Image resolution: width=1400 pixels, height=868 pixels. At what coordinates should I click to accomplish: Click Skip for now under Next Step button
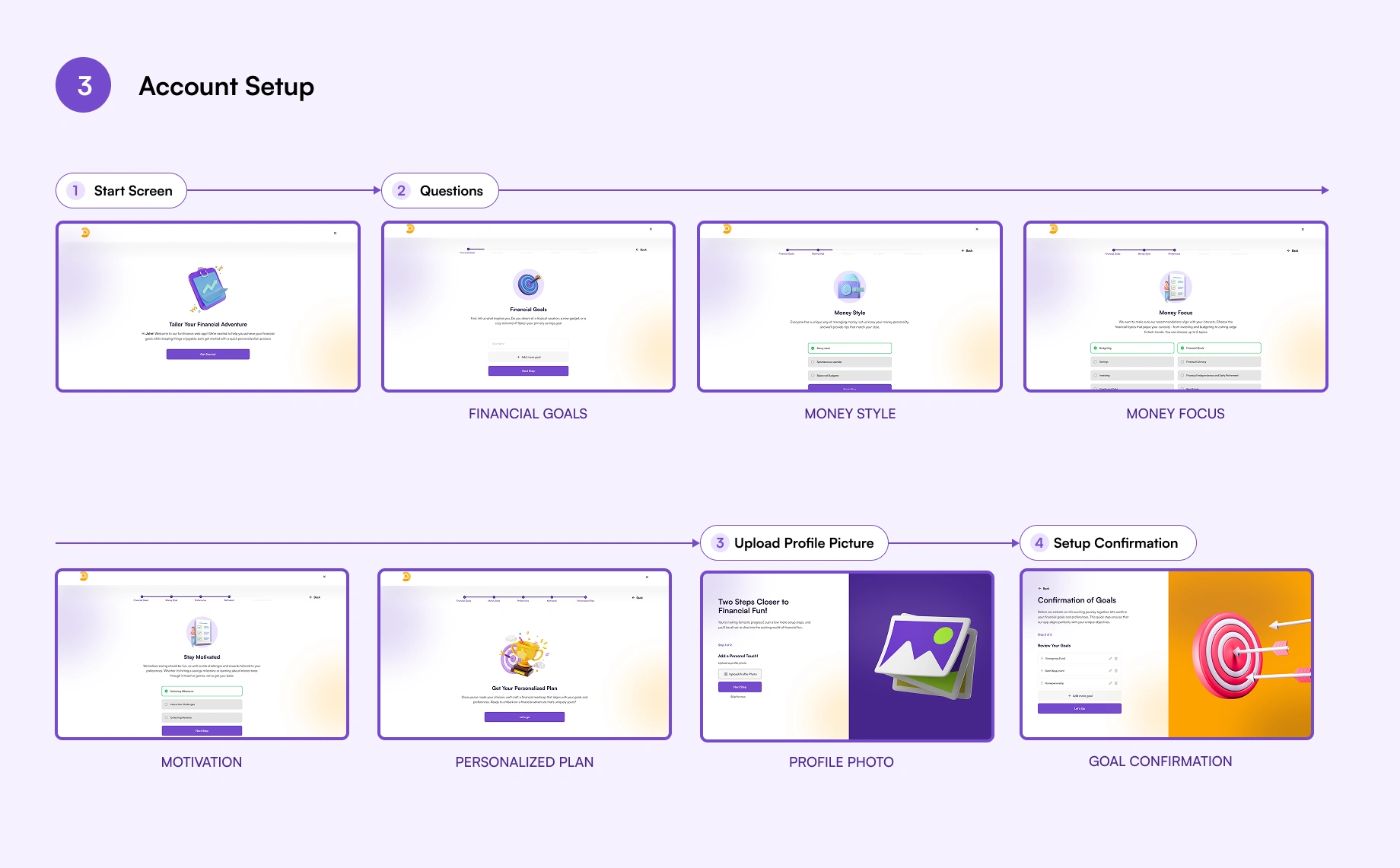click(x=738, y=697)
